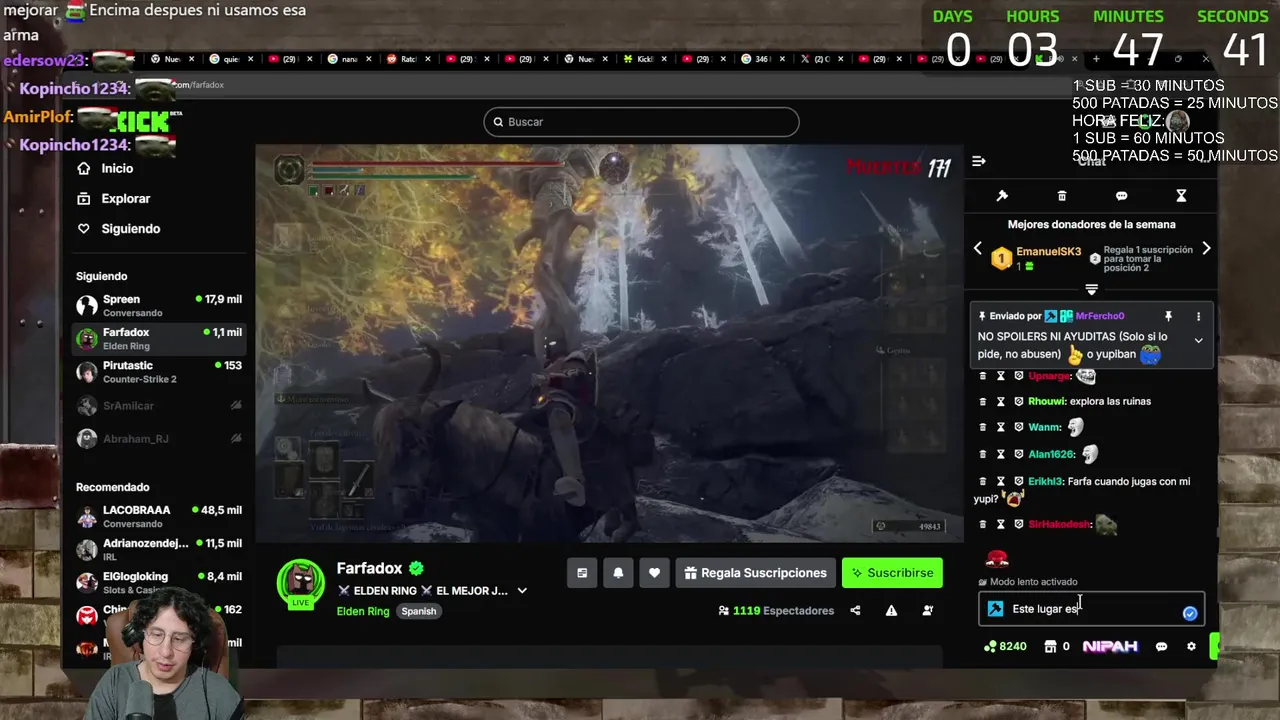Ban Alan1626 with shield icon

tap(1019, 454)
